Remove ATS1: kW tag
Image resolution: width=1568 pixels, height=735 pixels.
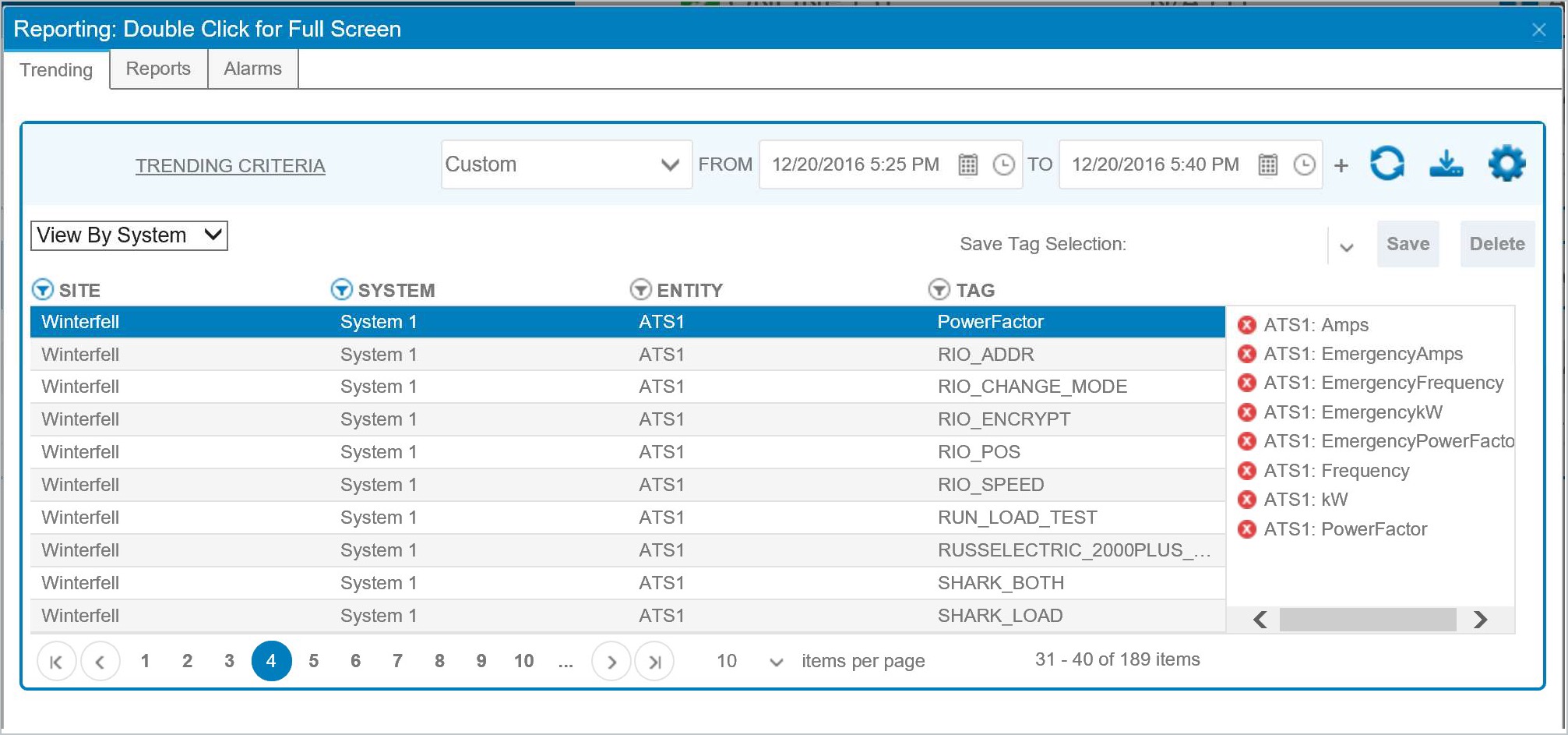1247,500
